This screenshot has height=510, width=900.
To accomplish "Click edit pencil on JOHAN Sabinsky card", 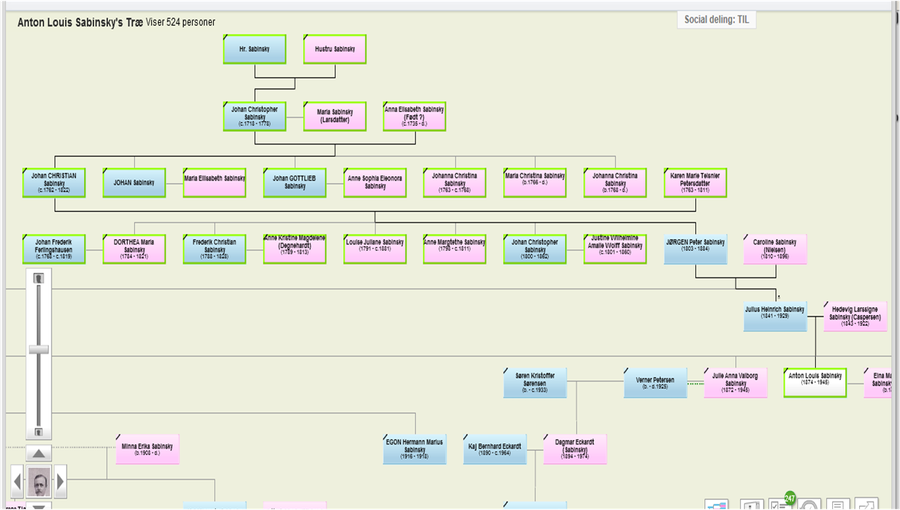I will 106,170.
